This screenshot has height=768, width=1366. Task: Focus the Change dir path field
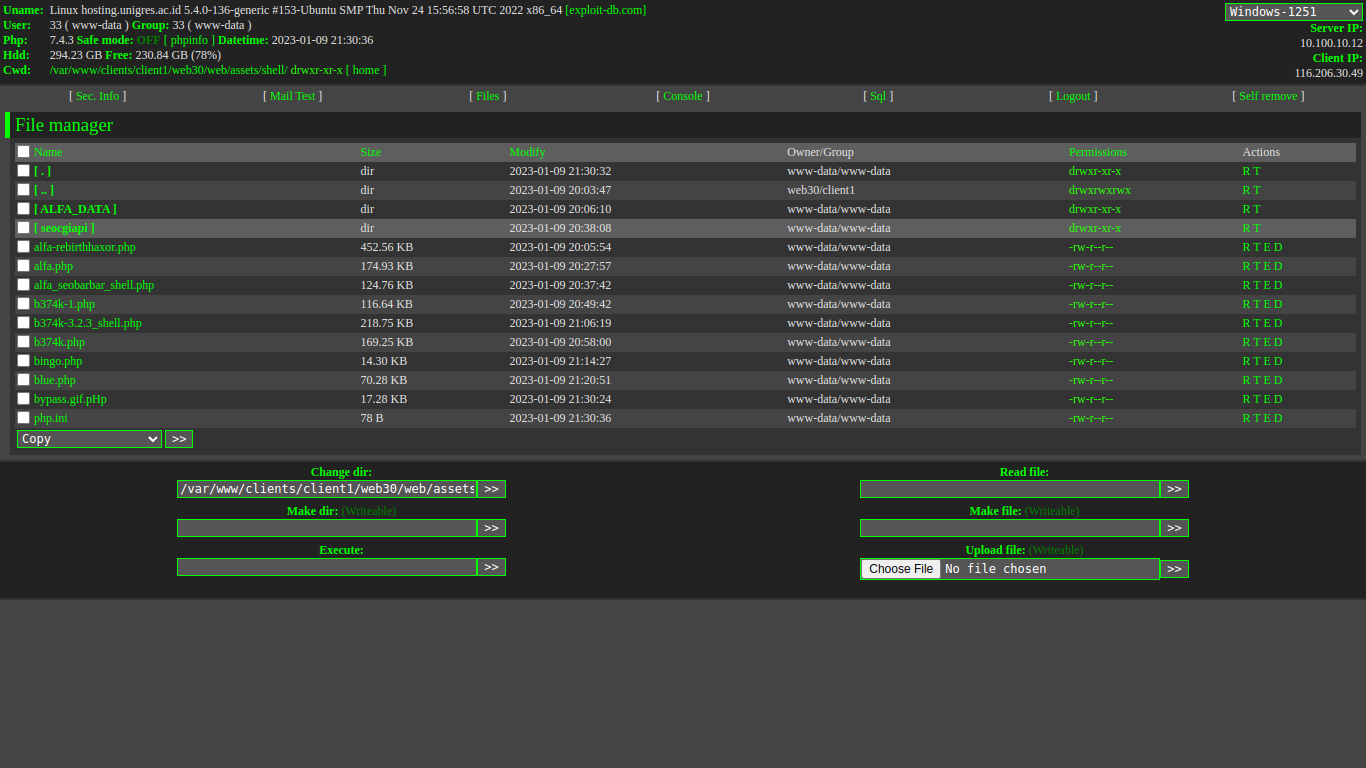point(327,489)
